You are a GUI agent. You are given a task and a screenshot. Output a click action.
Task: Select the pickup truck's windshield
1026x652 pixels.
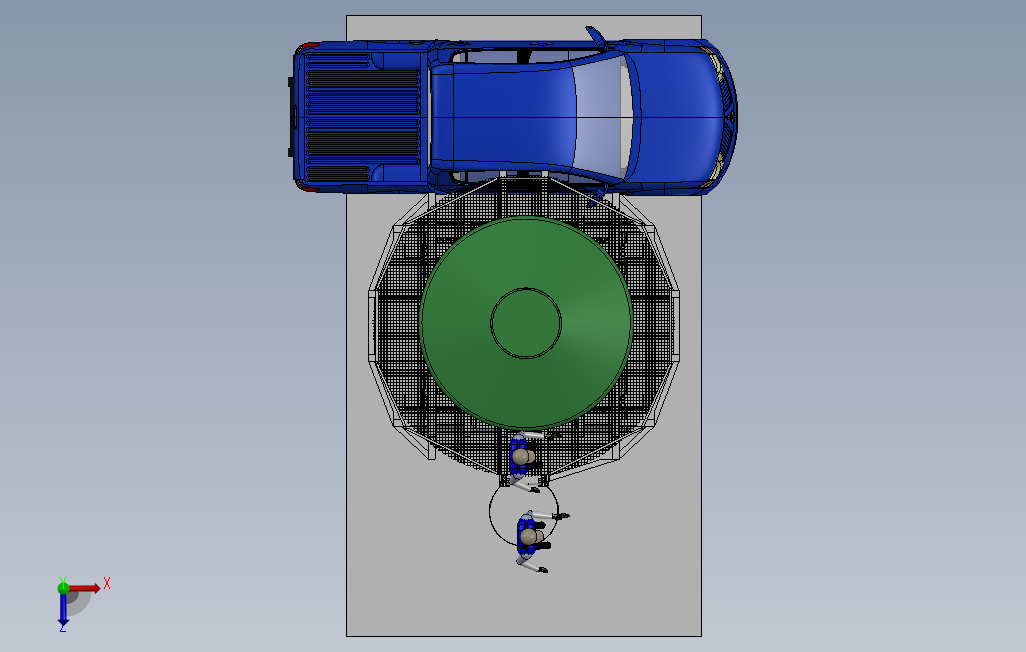coord(601,118)
